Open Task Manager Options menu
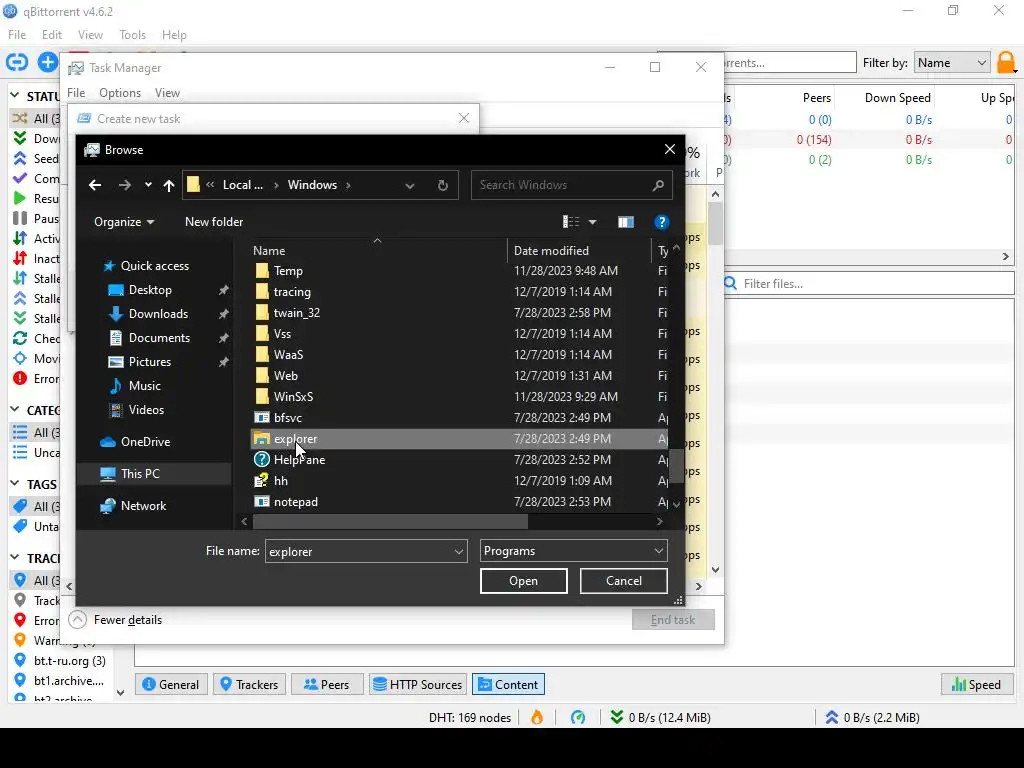Viewport: 1024px width, 768px height. (x=120, y=93)
